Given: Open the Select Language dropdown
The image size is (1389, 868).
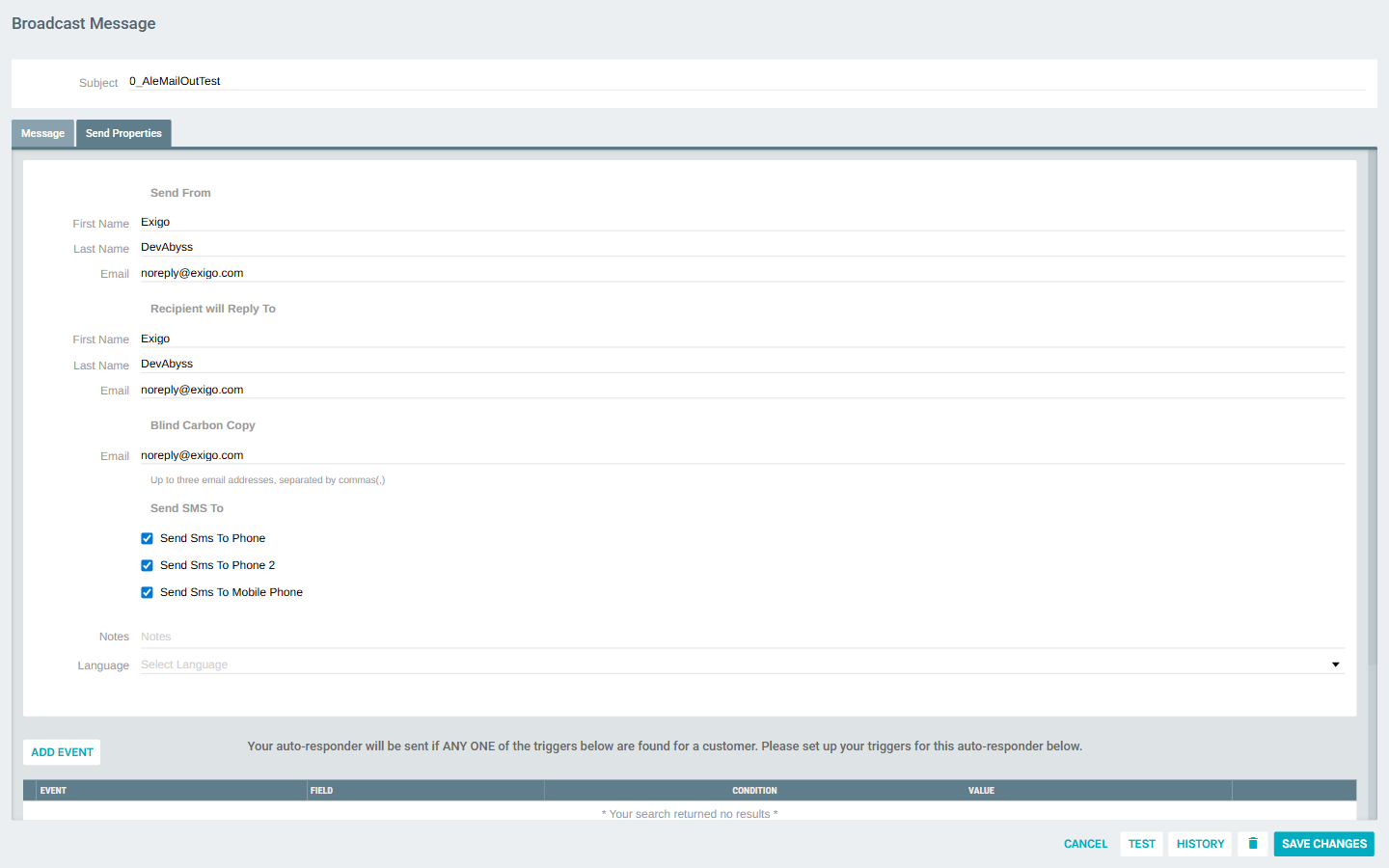Looking at the screenshot, I should (742, 665).
